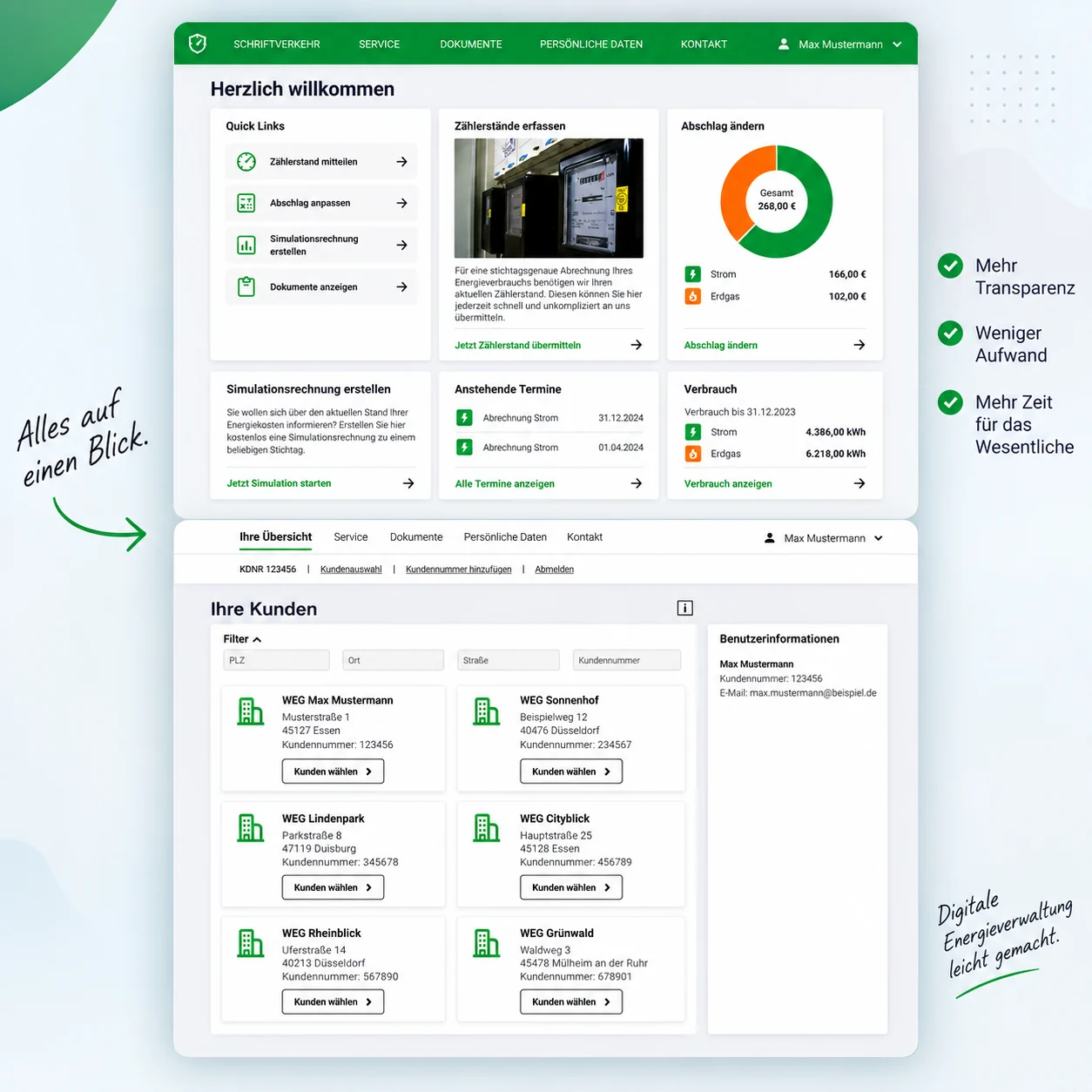
Task: Click the Kundennummer filter field
Action: (x=627, y=660)
